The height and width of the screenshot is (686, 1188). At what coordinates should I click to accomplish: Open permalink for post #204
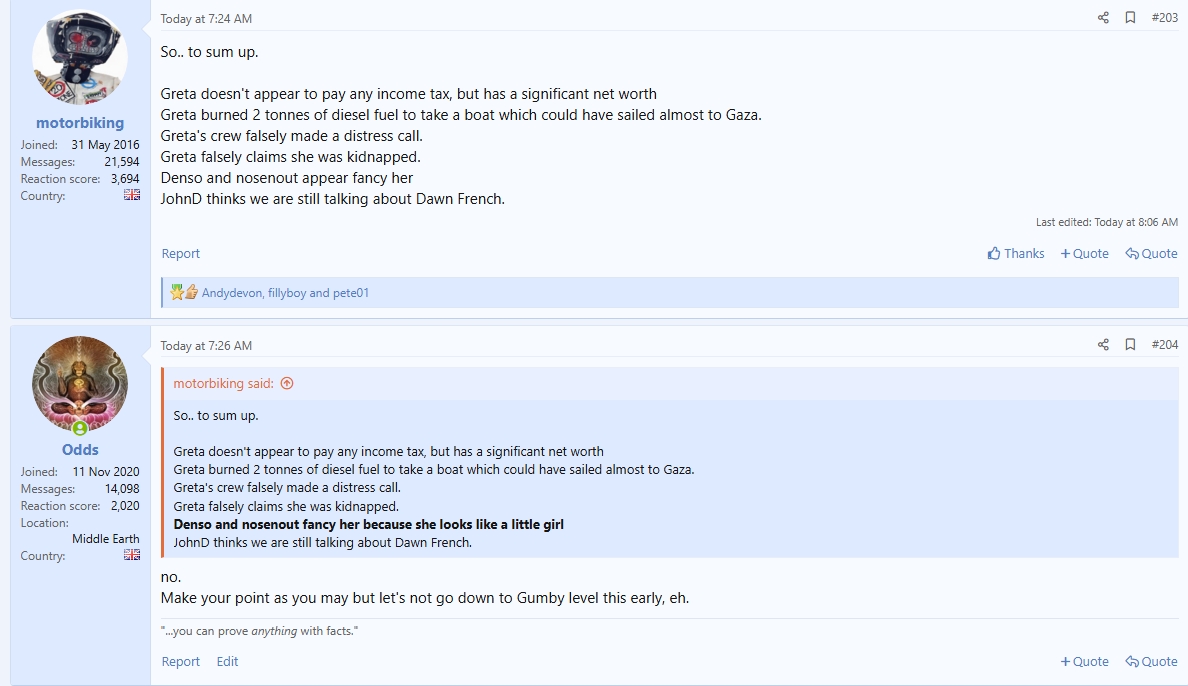coord(1165,345)
